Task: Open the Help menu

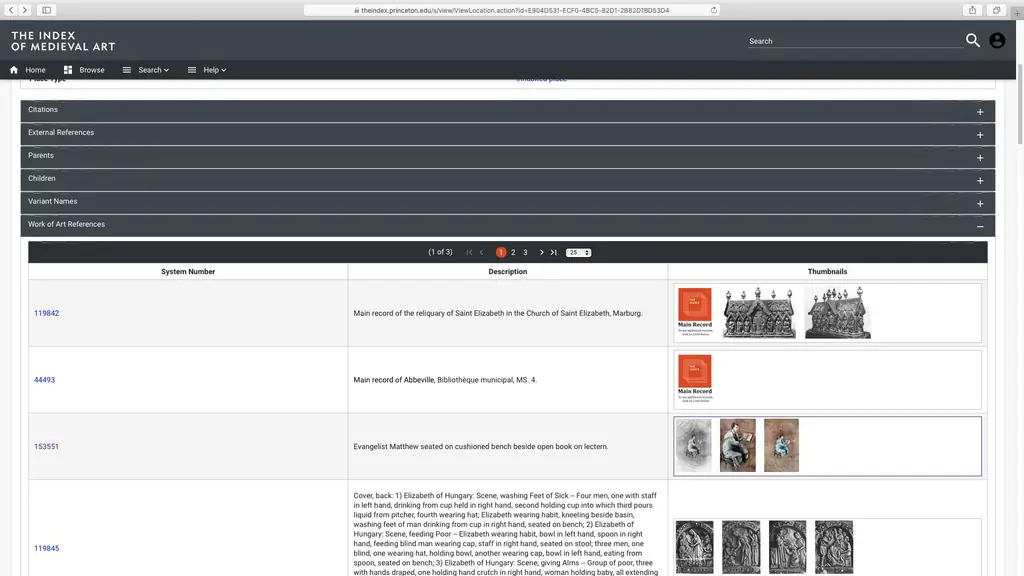Action: [207, 70]
